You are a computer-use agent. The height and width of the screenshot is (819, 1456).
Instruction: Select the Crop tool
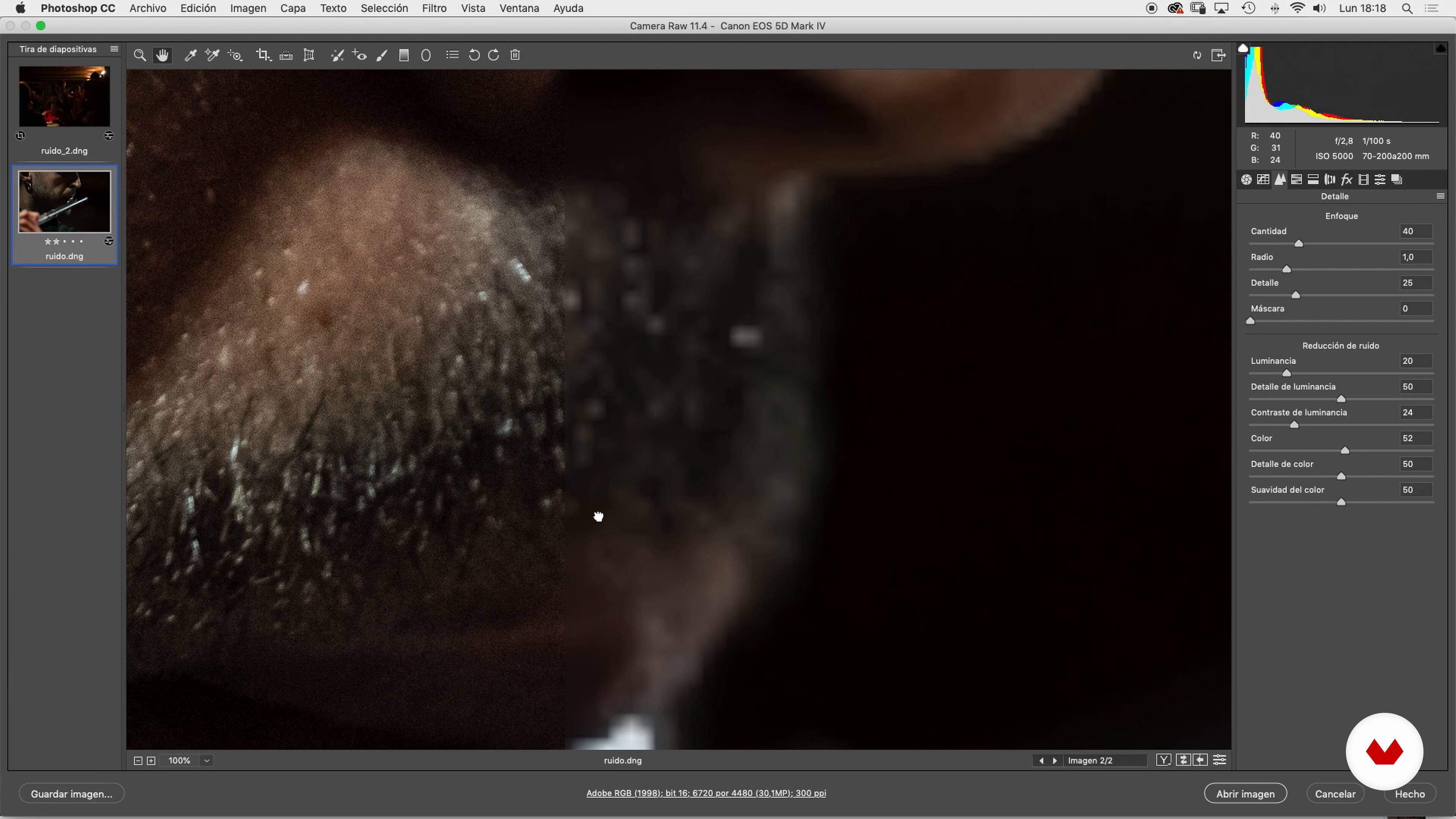(263, 55)
